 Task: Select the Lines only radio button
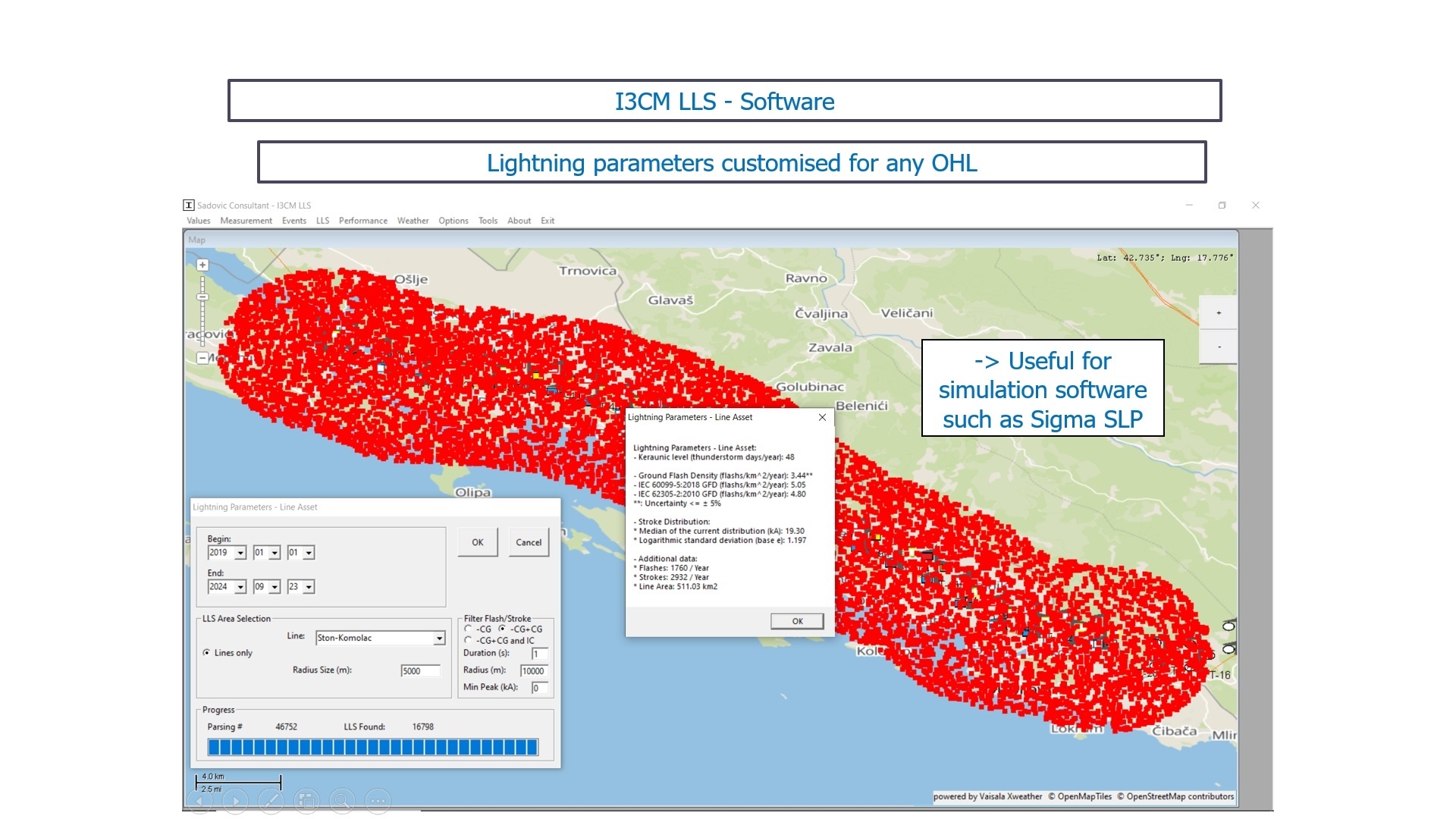(206, 653)
